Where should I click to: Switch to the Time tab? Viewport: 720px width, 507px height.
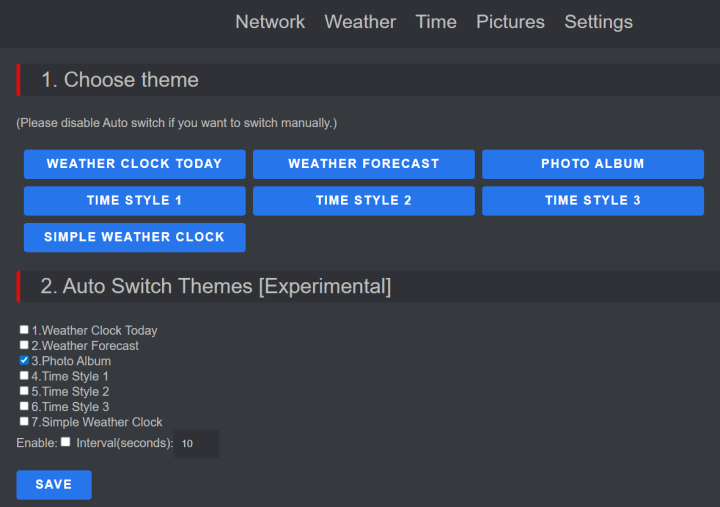pyautogui.click(x=436, y=22)
